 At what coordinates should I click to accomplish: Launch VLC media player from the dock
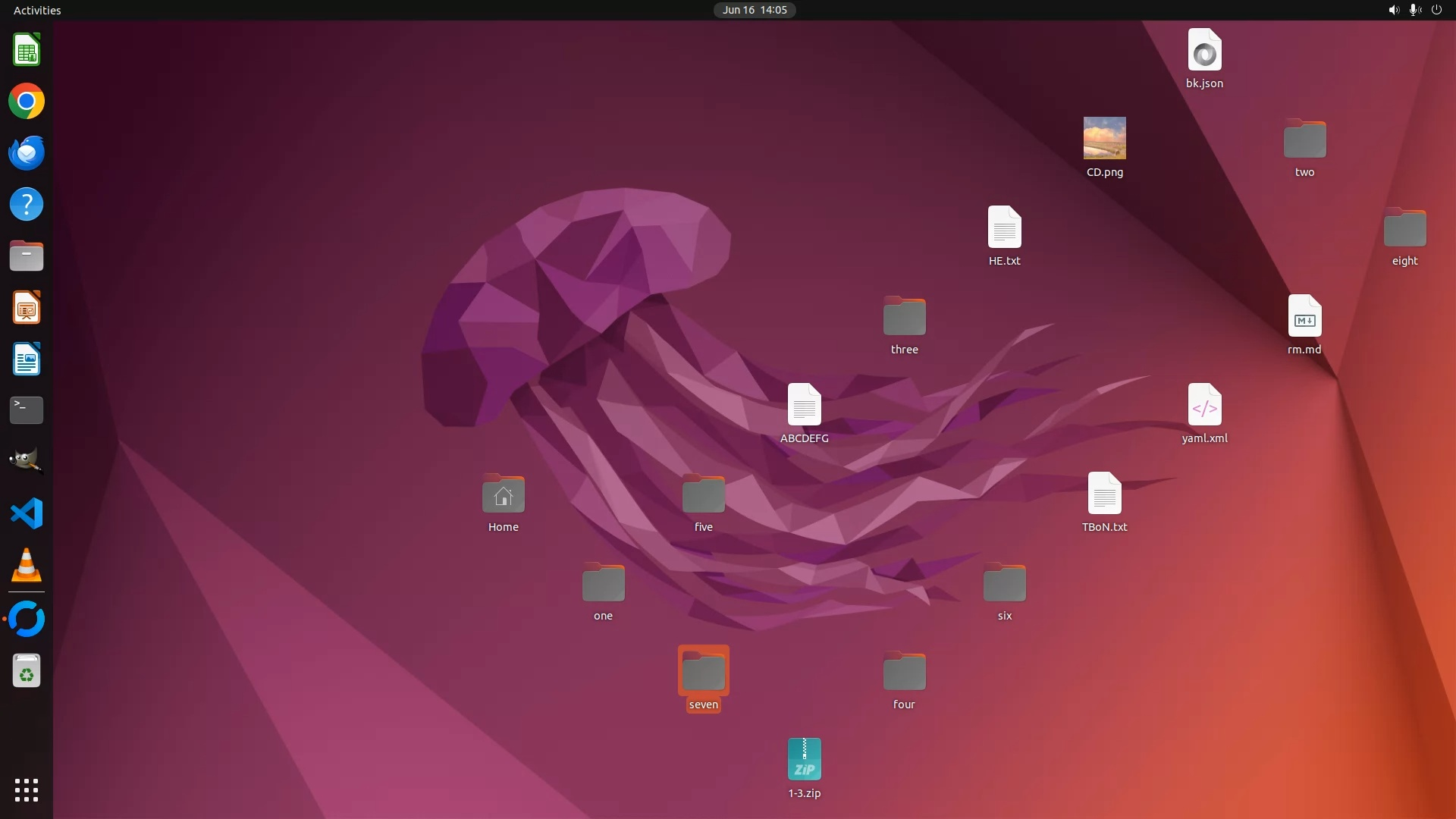point(27,566)
